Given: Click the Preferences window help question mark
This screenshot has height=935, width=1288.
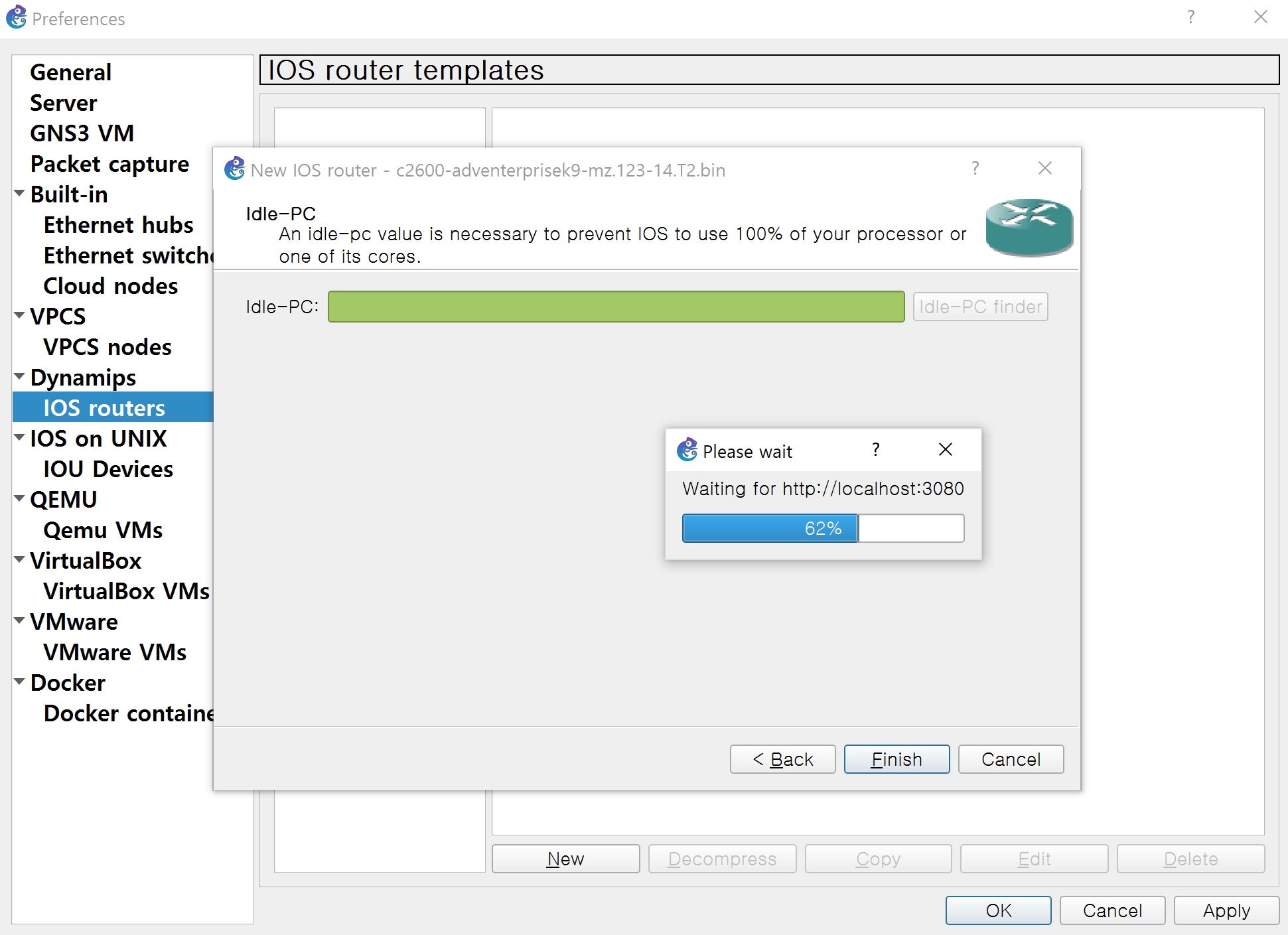Looking at the screenshot, I should (1191, 17).
